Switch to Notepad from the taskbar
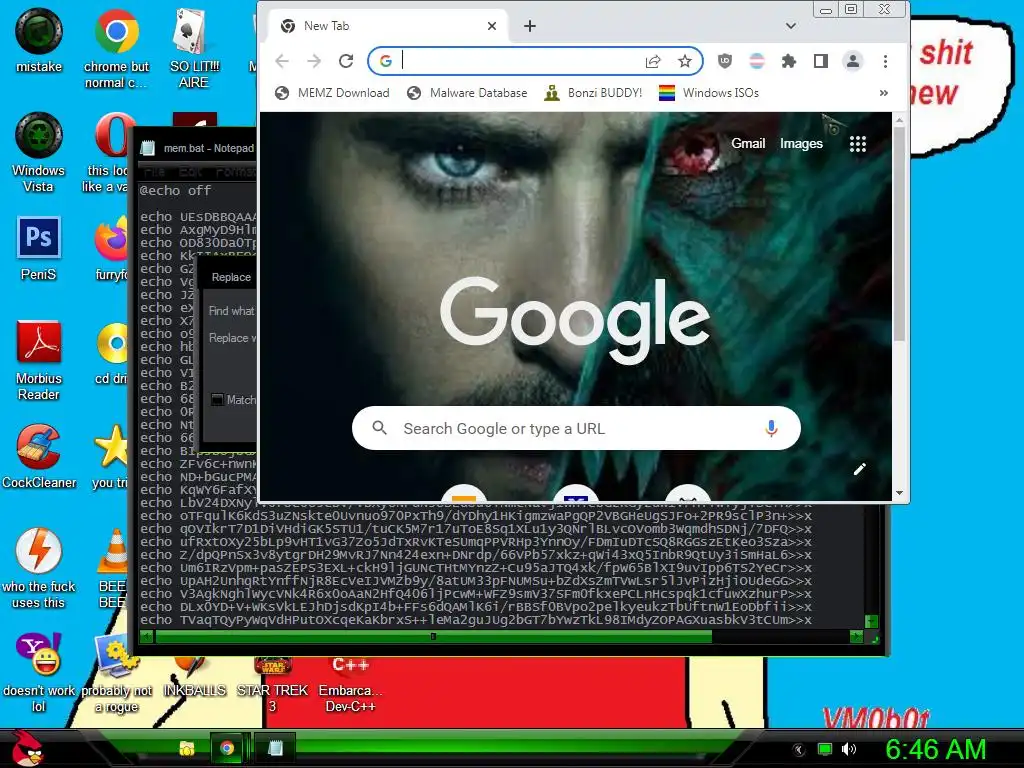 pyautogui.click(x=275, y=748)
